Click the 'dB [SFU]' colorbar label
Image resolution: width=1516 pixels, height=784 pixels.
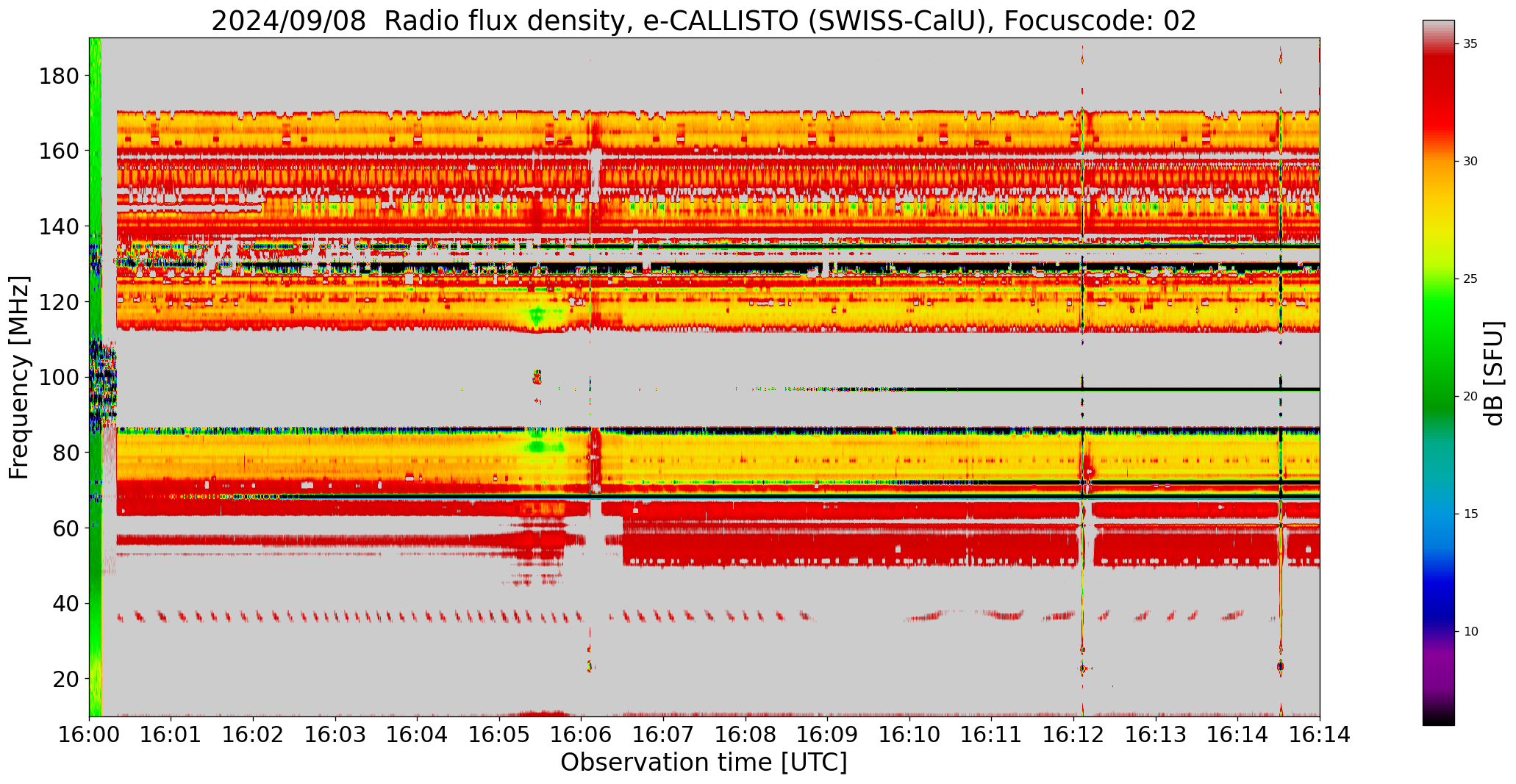coord(1494,373)
